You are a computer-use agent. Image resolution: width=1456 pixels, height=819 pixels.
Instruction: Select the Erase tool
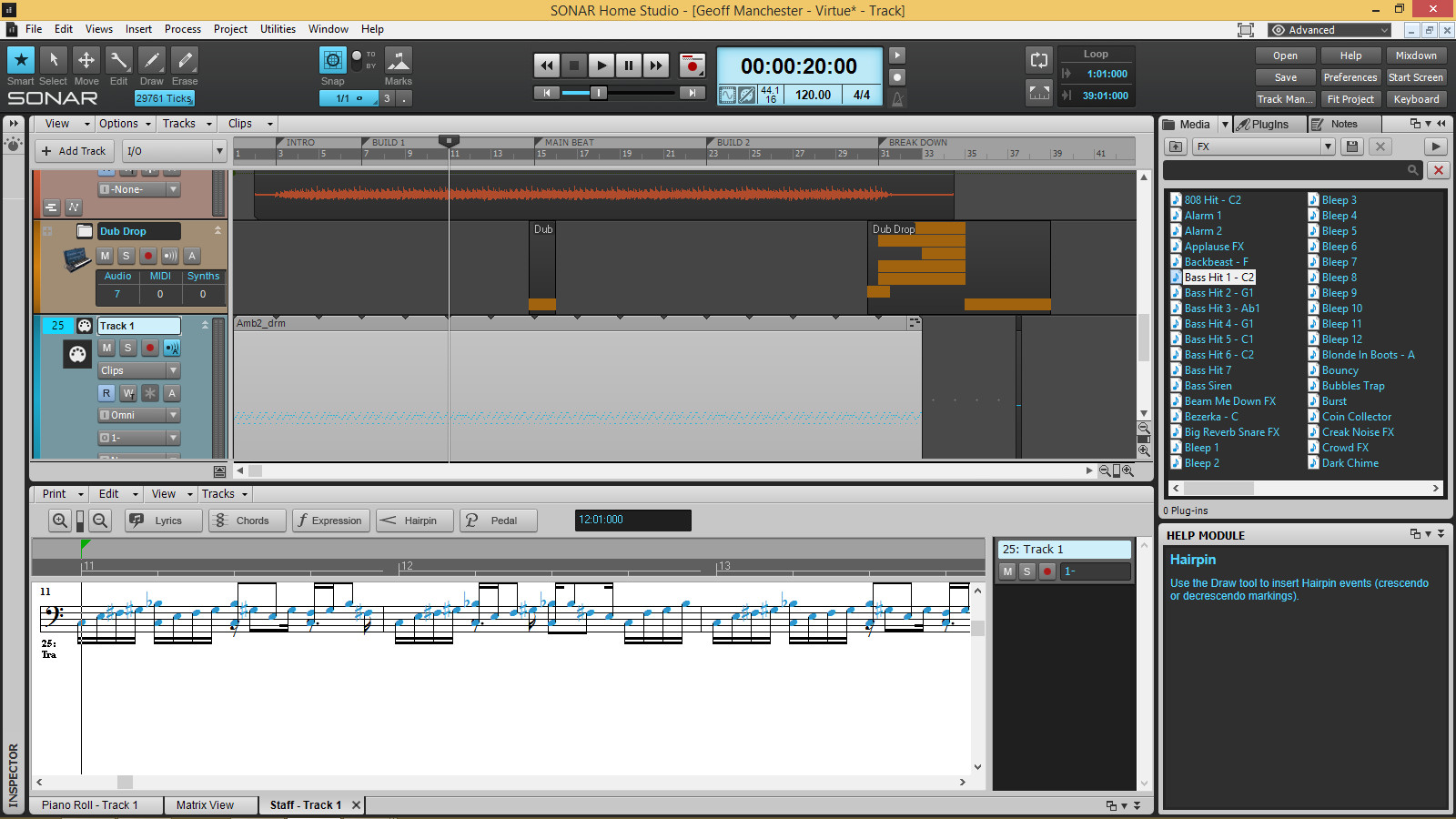(184, 59)
